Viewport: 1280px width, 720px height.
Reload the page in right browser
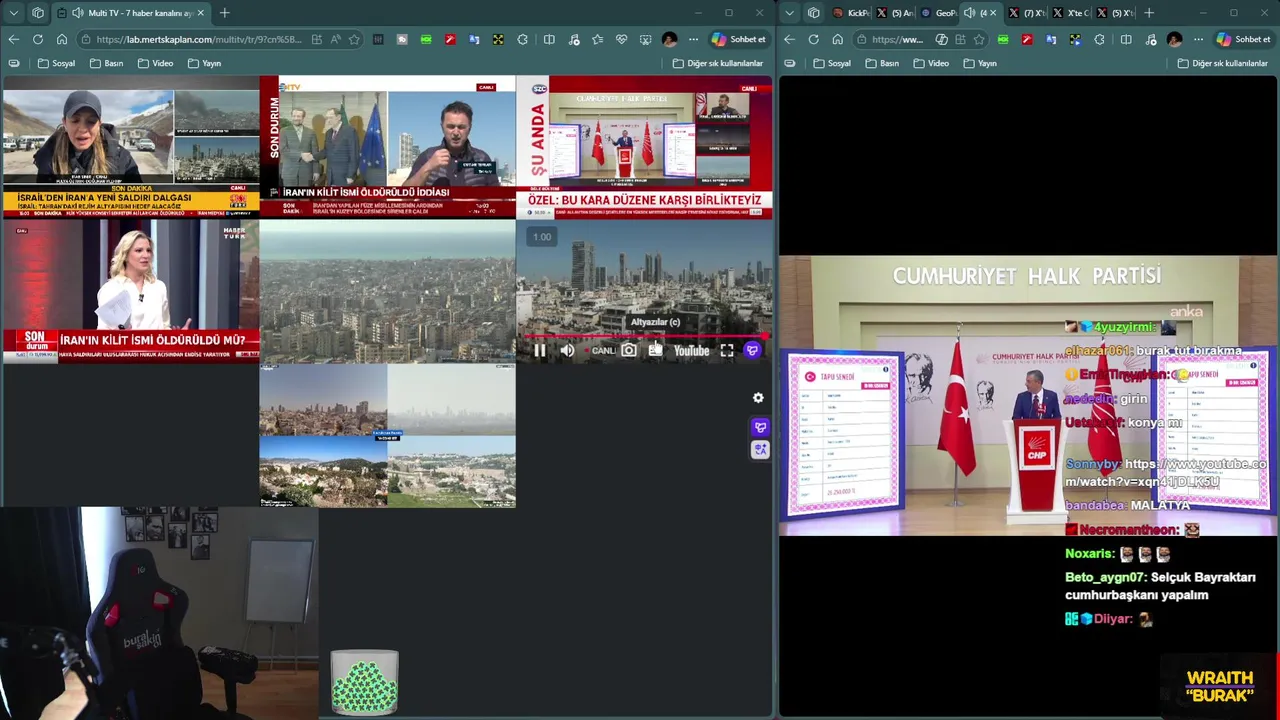point(813,39)
